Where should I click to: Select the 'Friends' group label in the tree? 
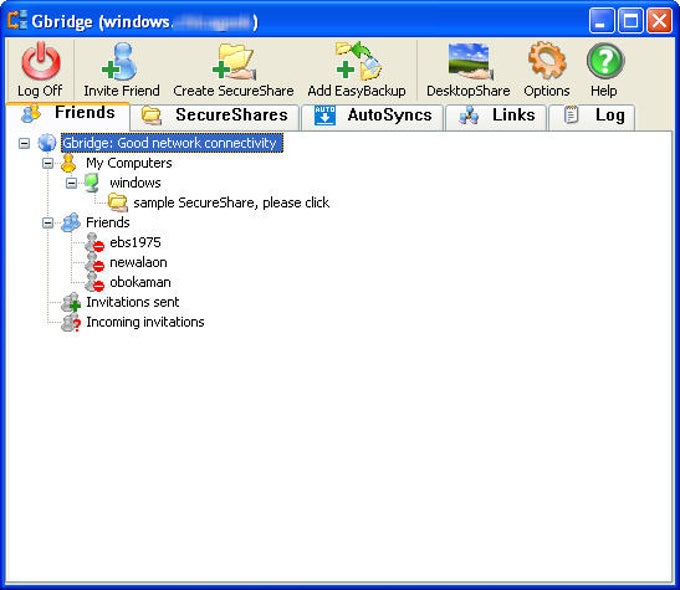[108, 223]
